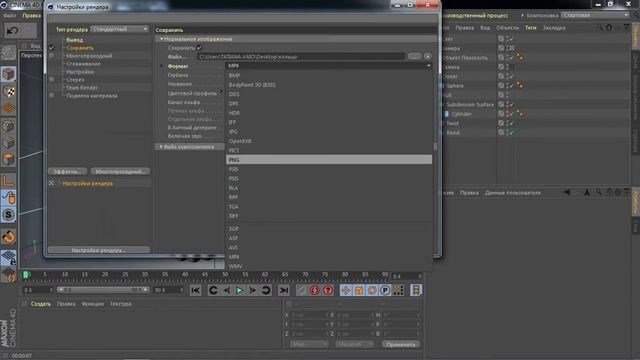Select the orange Polygons mode cube icon
Viewport: 640px width, 360px height.
[8, 159]
